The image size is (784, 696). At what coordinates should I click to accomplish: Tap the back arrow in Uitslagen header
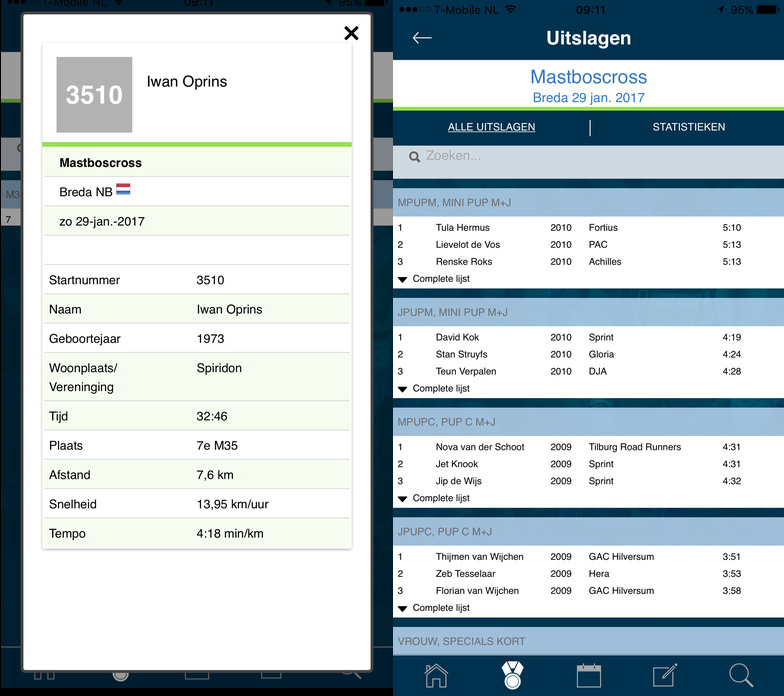click(x=422, y=38)
